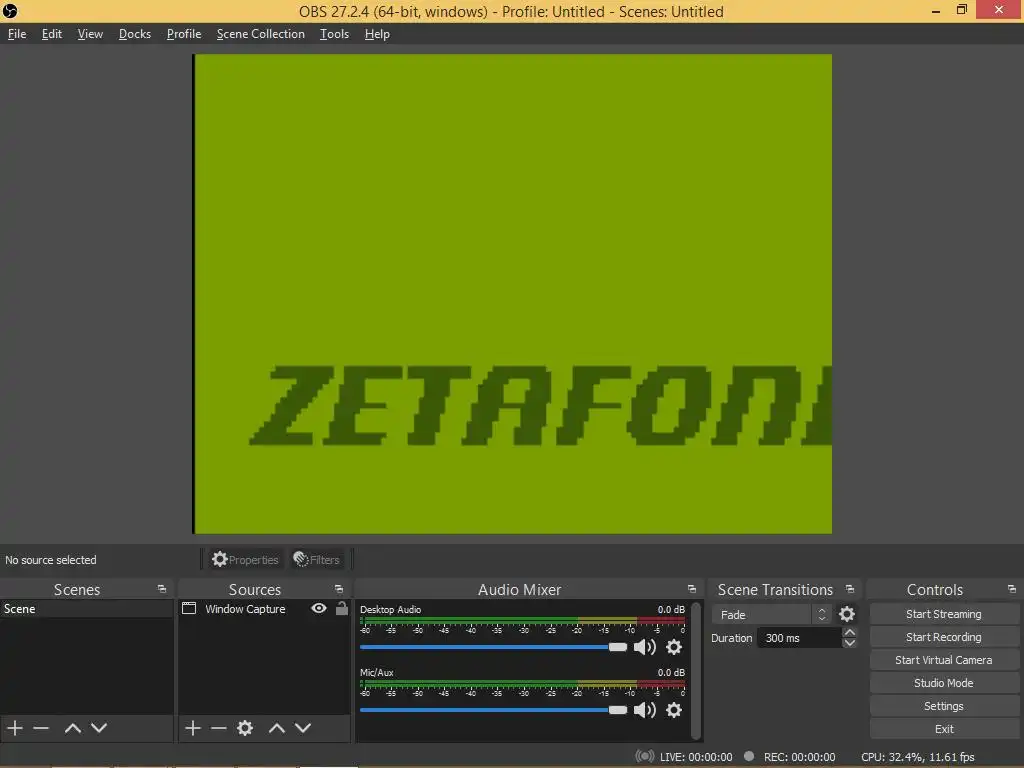The height and width of the screenshot is (768, 1024).
Task: Click the Audio Mixer vertical scrollbar
Action: pos(696,670)
